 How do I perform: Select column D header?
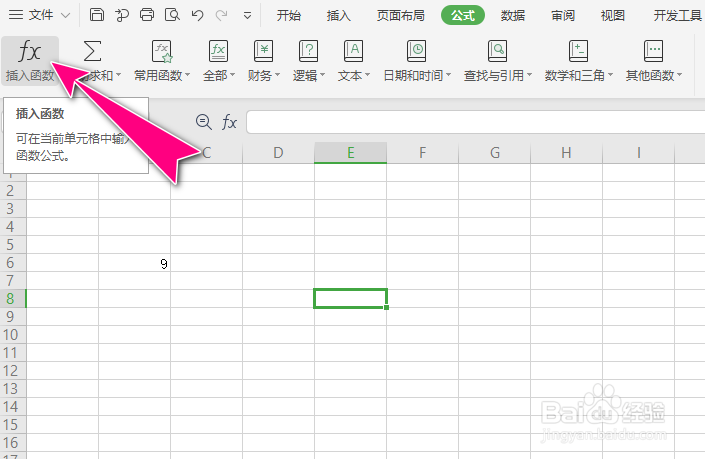point(278,153)
